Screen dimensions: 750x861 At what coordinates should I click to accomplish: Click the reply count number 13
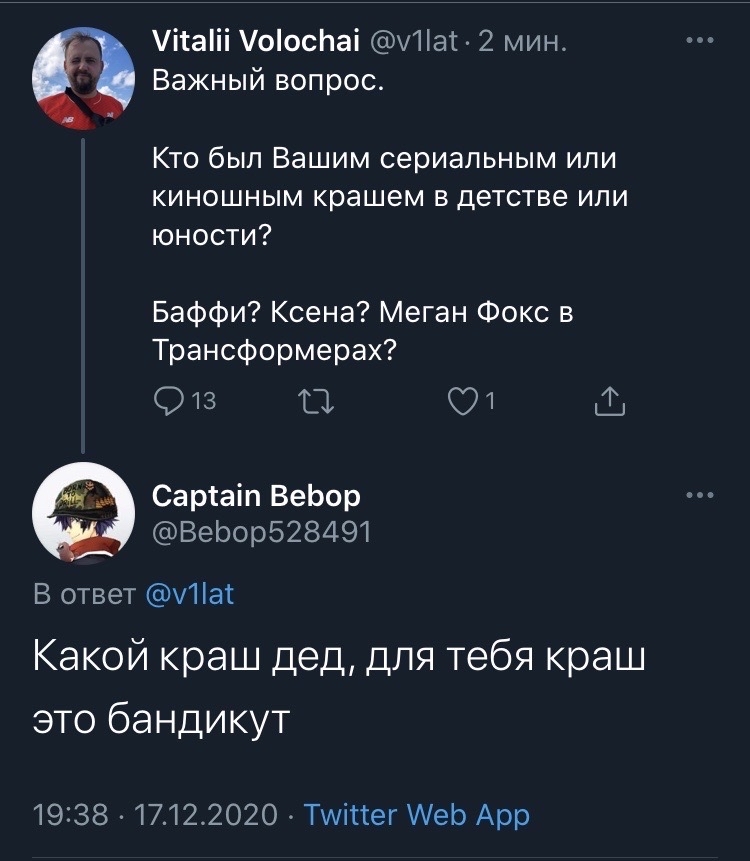pos(203,402)
